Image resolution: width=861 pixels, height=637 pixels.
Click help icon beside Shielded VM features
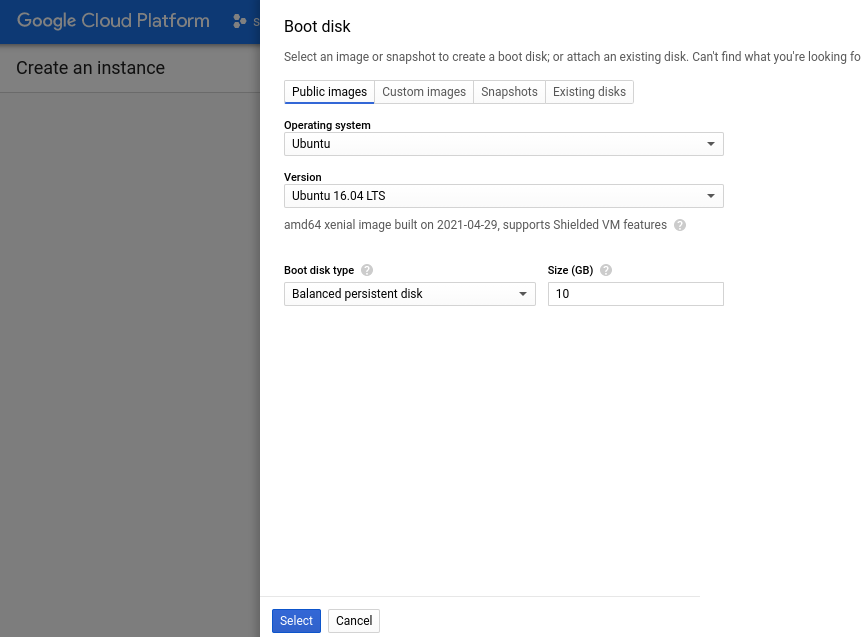tap(680, 225)
